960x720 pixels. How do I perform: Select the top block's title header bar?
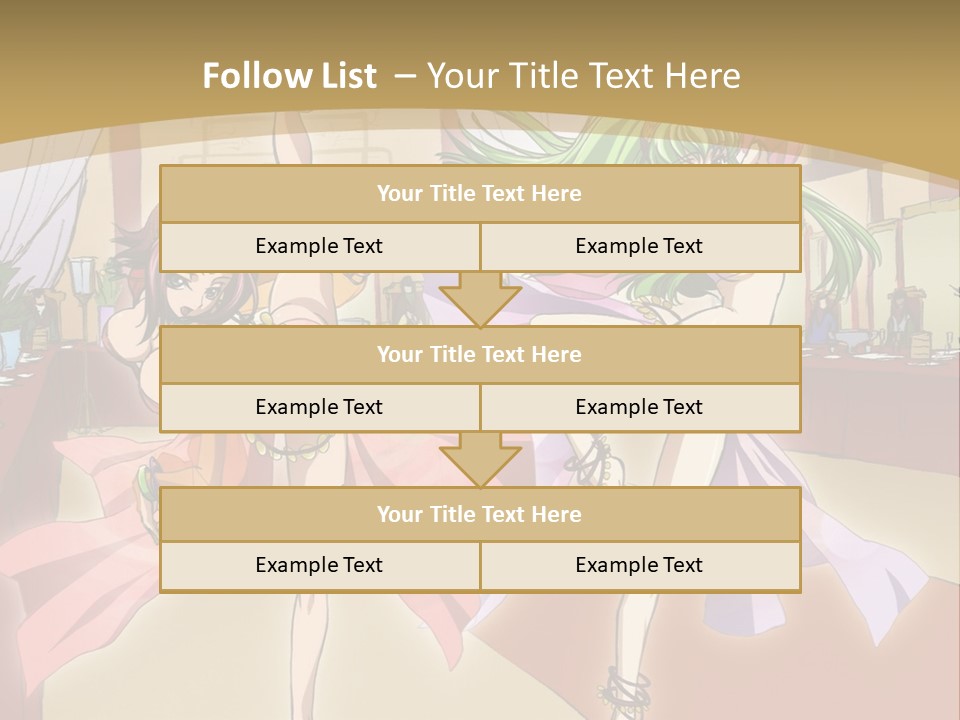[480, 194]
